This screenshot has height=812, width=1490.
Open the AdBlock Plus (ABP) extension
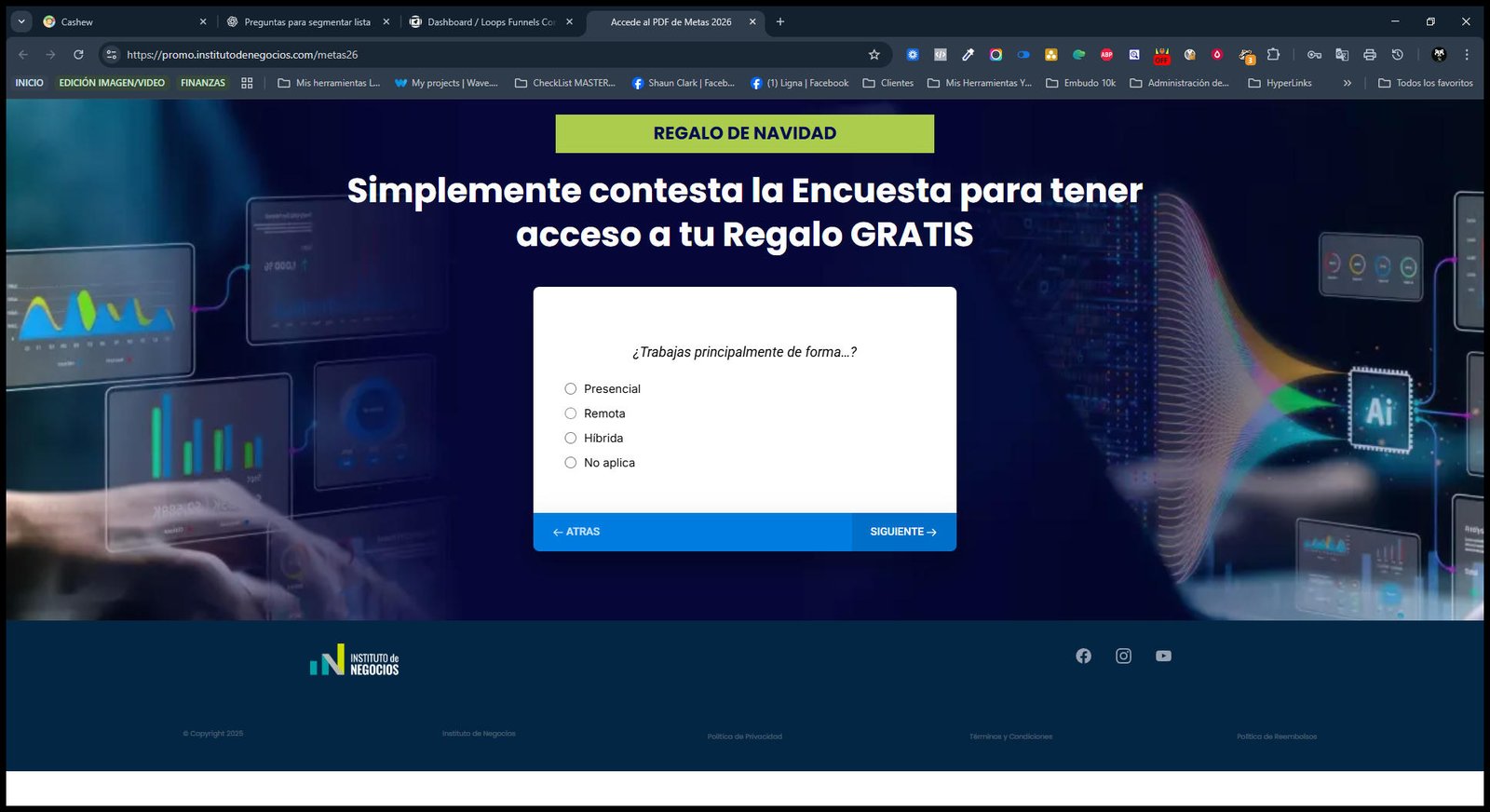pos(1106,55)
